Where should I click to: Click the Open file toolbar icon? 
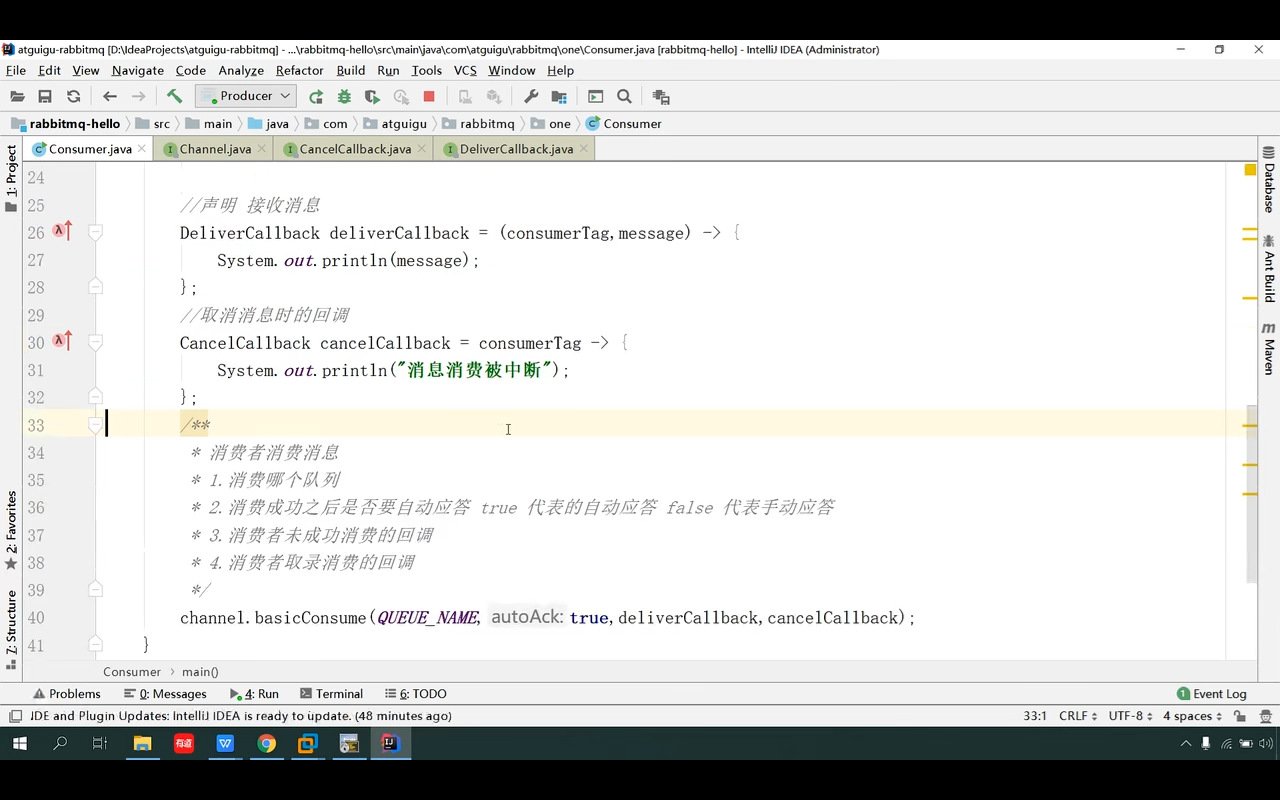17,97
